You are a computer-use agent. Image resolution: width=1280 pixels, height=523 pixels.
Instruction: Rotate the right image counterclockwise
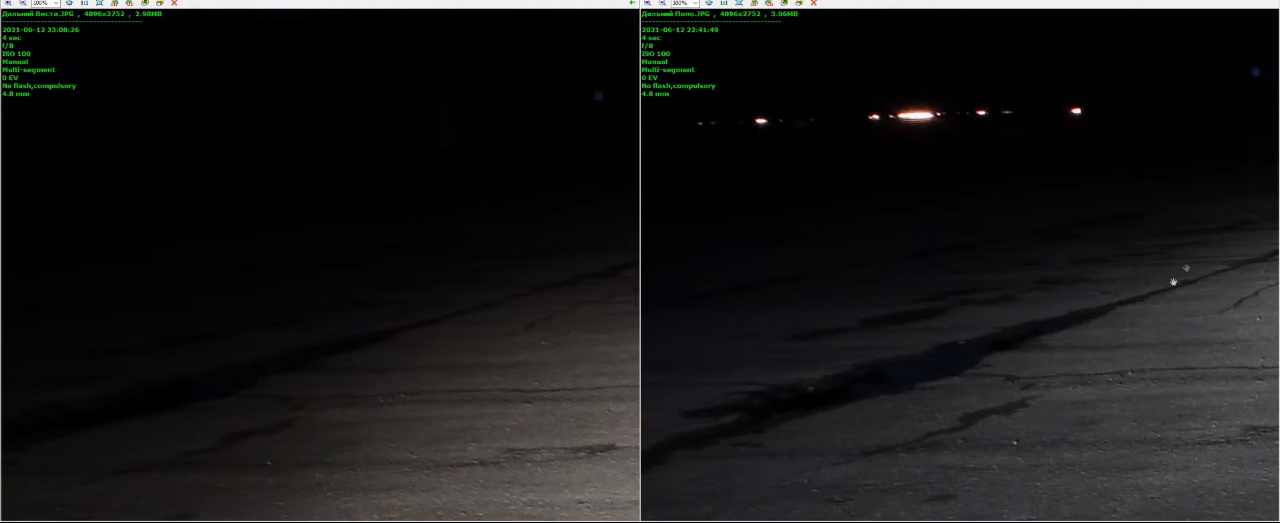click(754, 3)
